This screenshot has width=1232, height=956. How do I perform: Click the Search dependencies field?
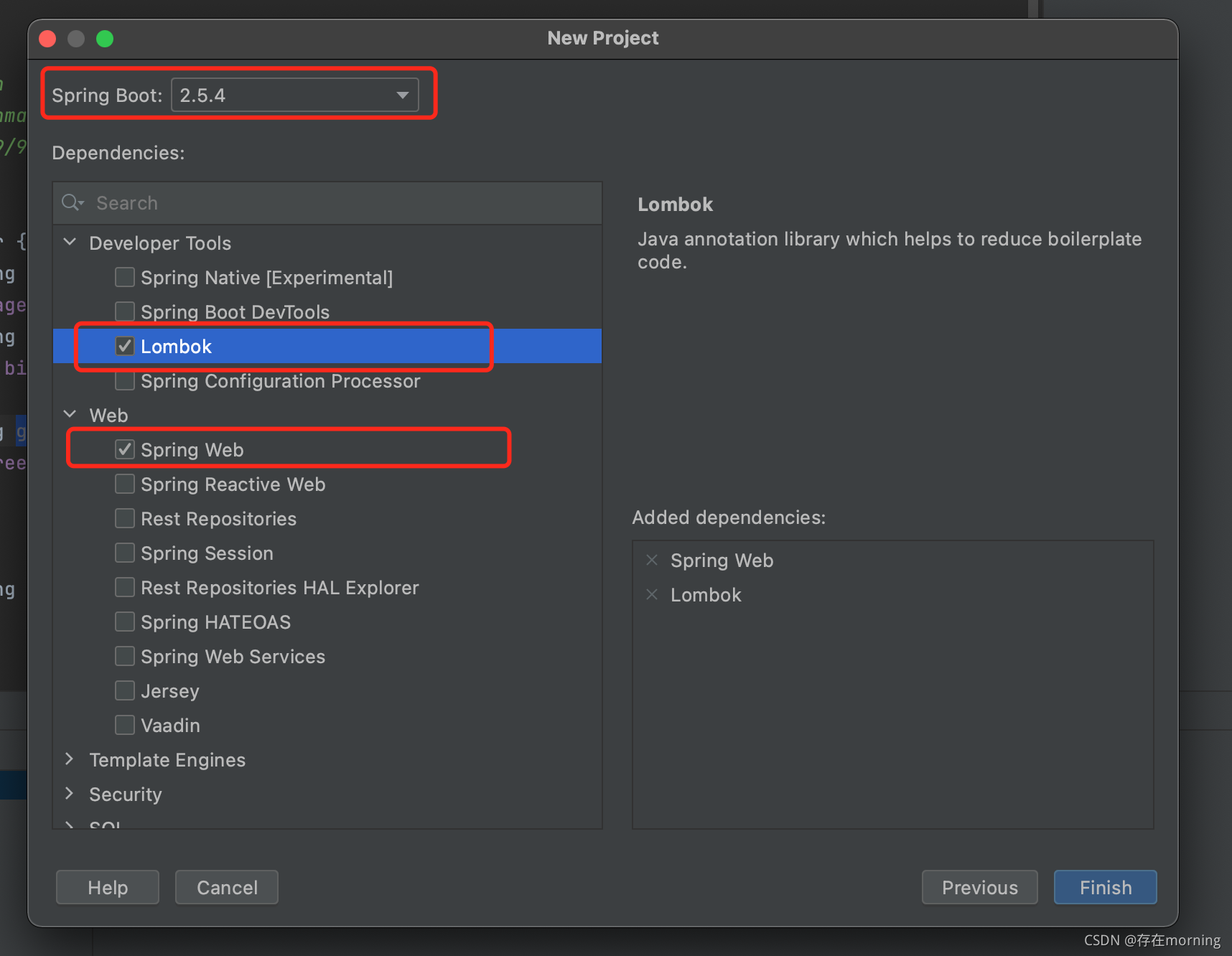tap(327, 203)
